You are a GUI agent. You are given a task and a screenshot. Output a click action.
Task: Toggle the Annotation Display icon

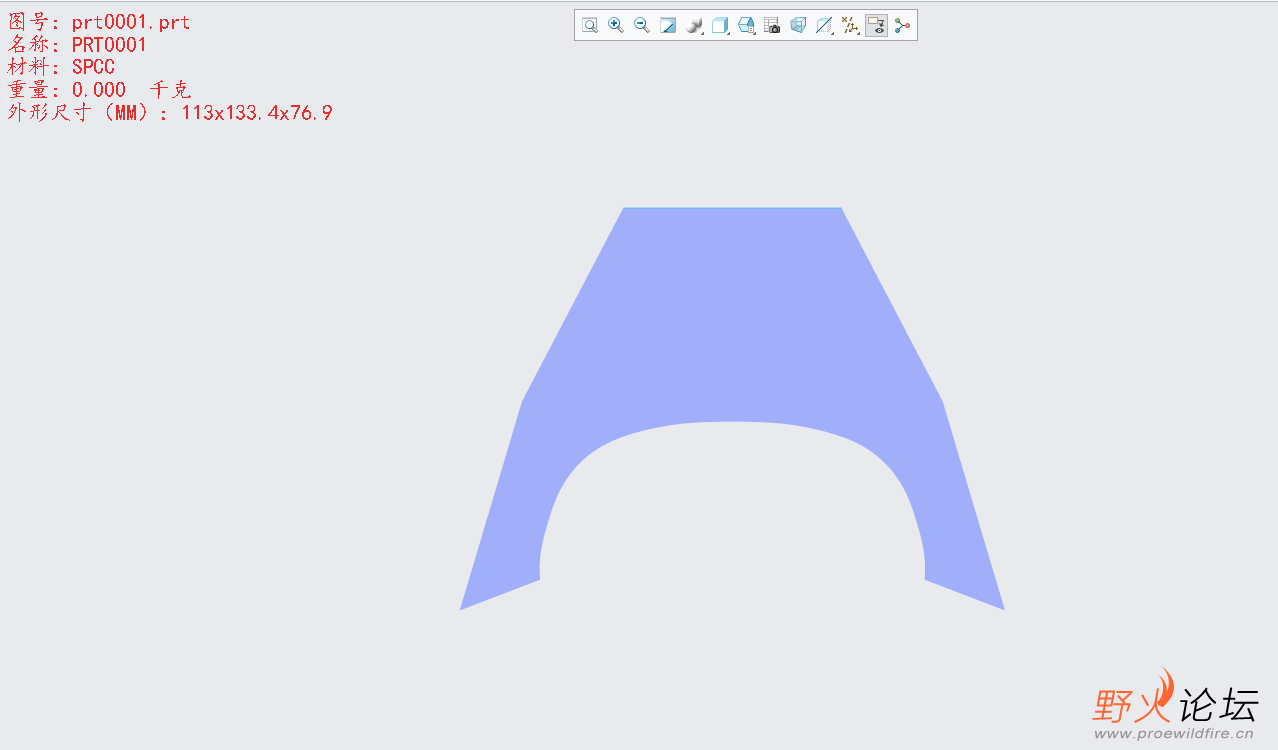click(x=876, y=26)
